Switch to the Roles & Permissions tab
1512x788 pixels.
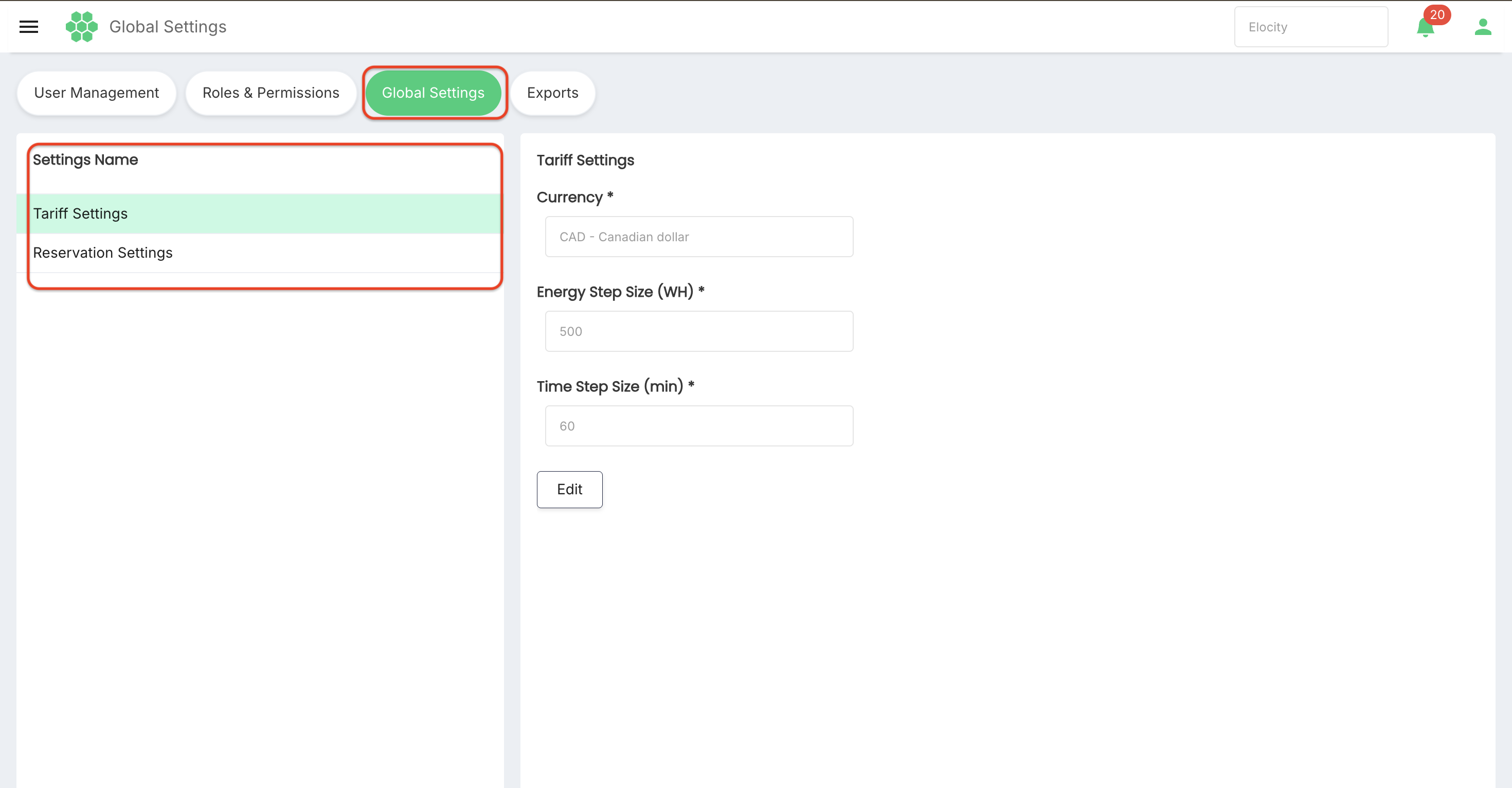[271, 93]
